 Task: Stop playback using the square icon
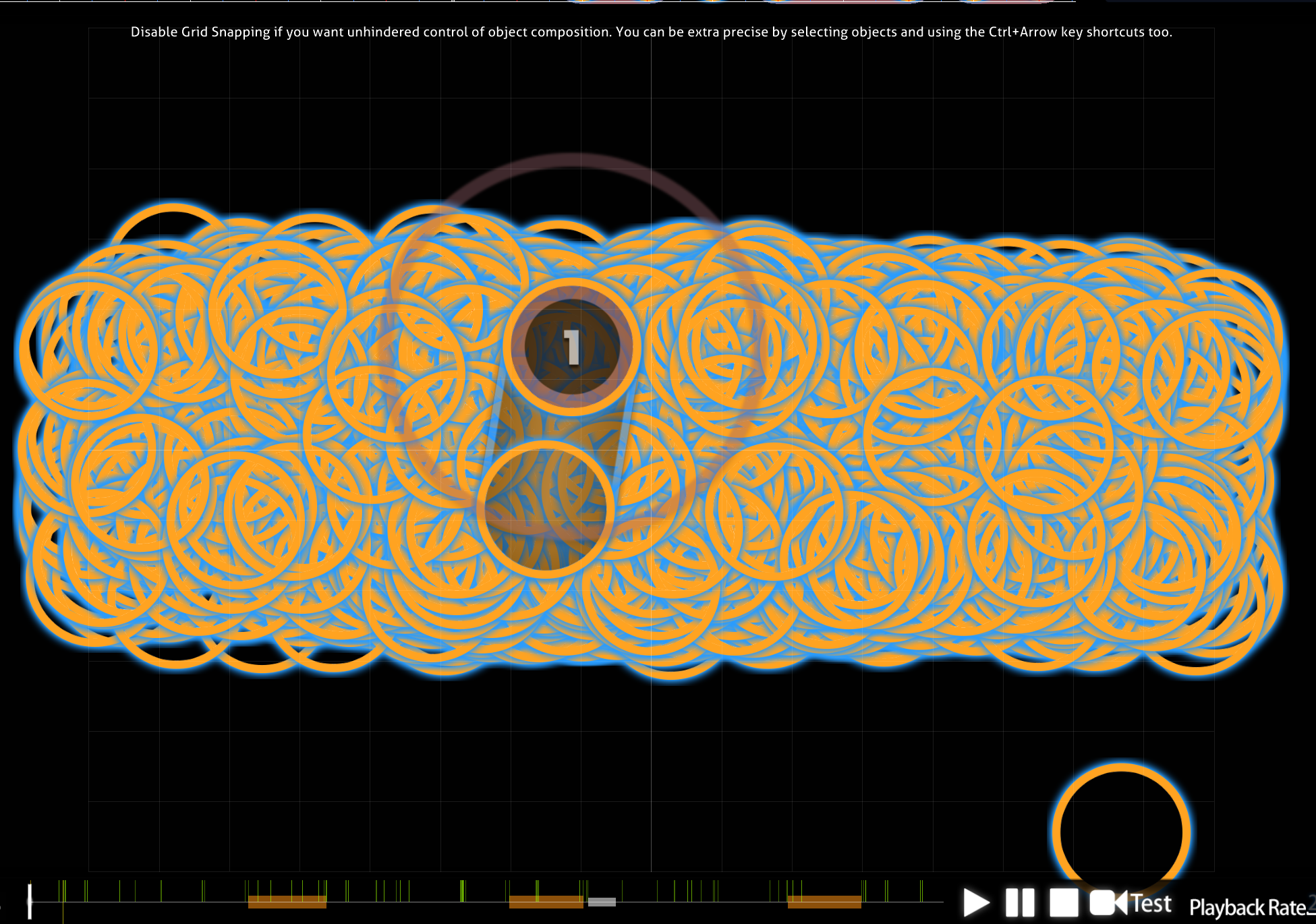pyautogui.click(x=1064, y=902)
